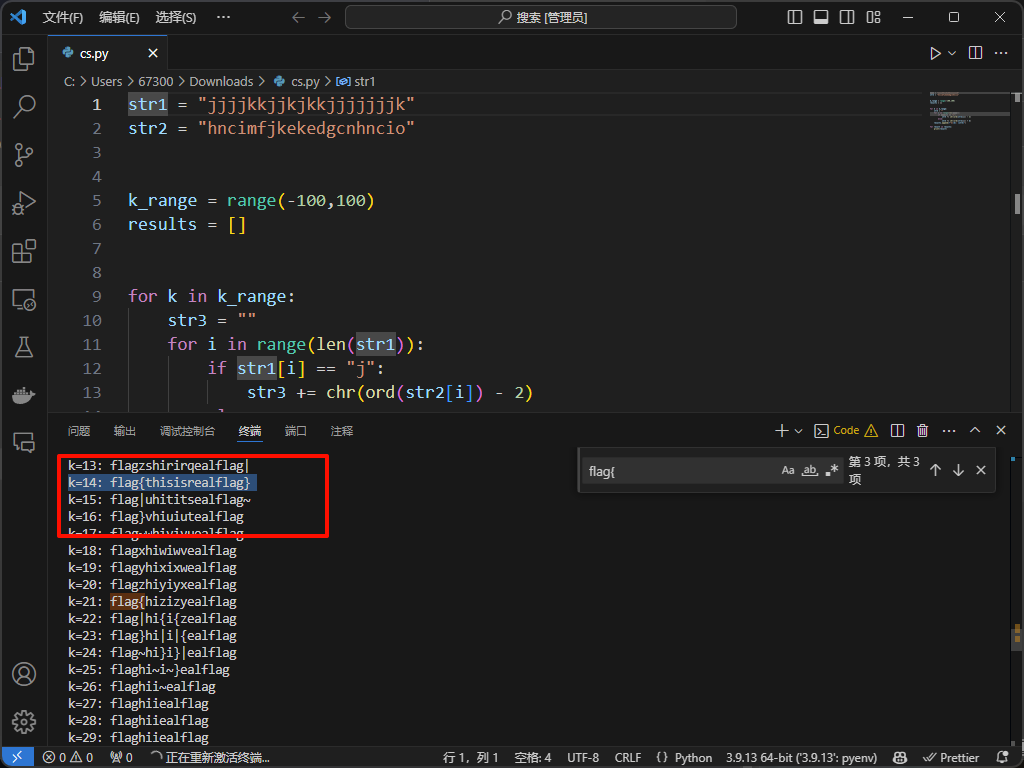Open the Testing flask view
The image size is (1024, 768).
pos(24,347)
